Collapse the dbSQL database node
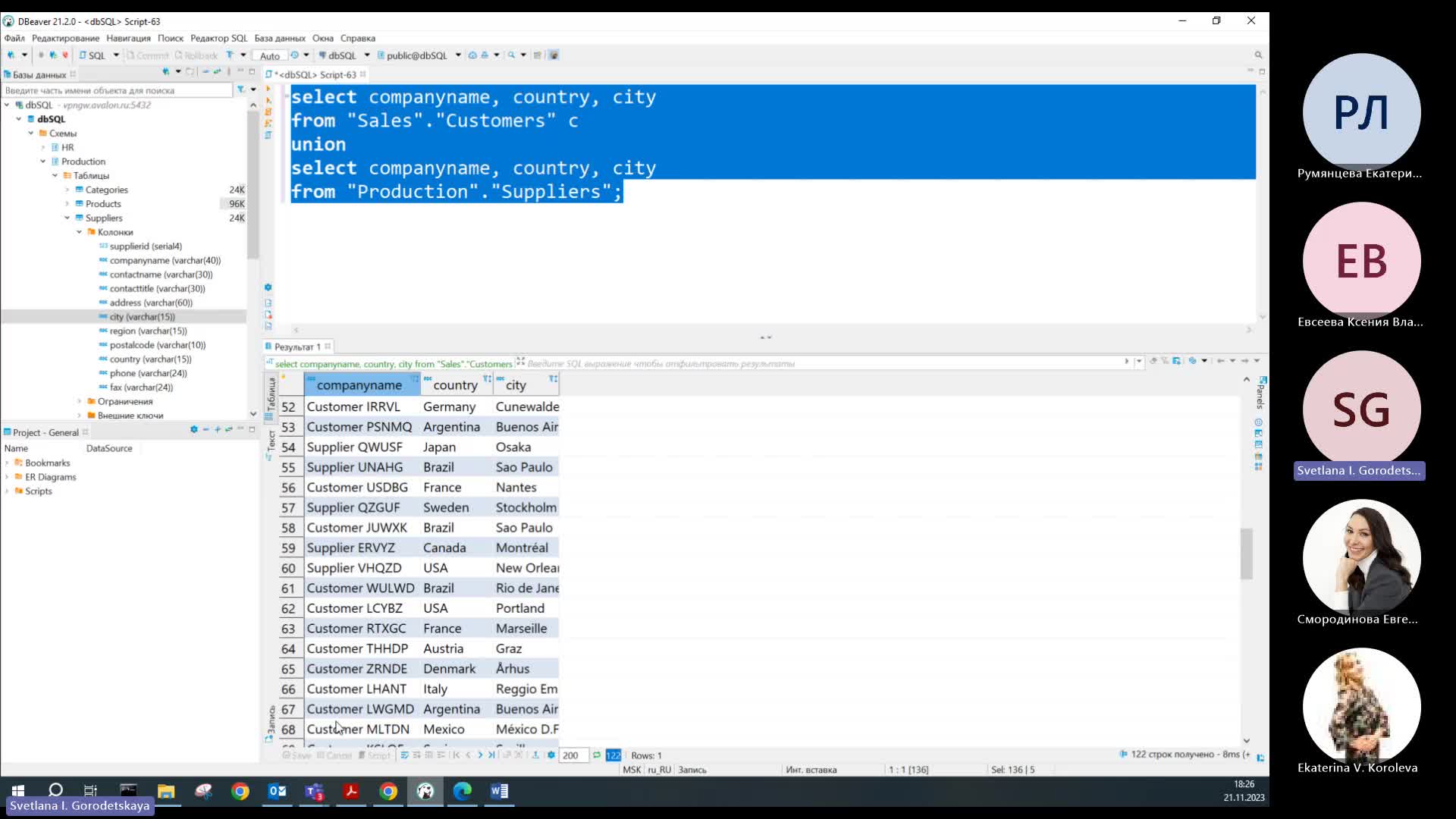 (19, 119)
